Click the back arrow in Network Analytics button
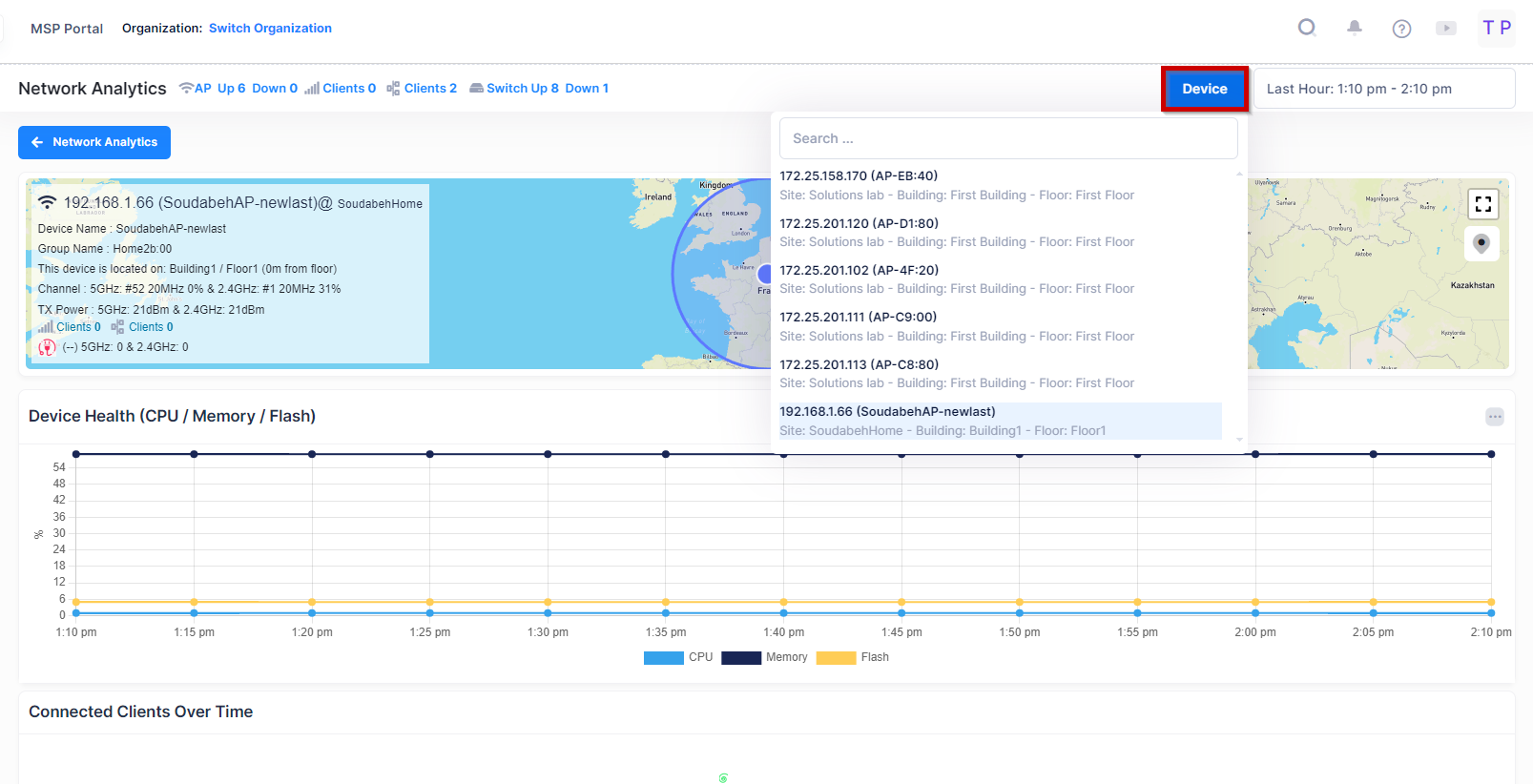1533x784 pixels. 37,142
